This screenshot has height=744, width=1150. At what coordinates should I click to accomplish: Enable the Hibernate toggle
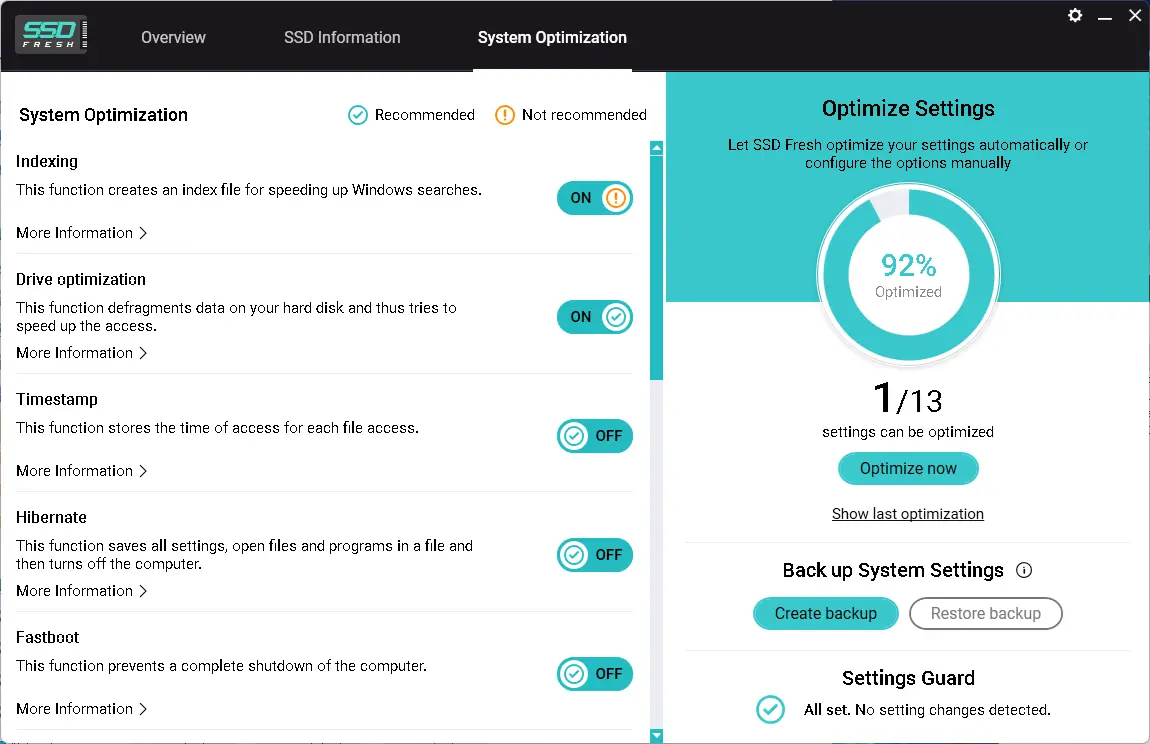[595, 555]
